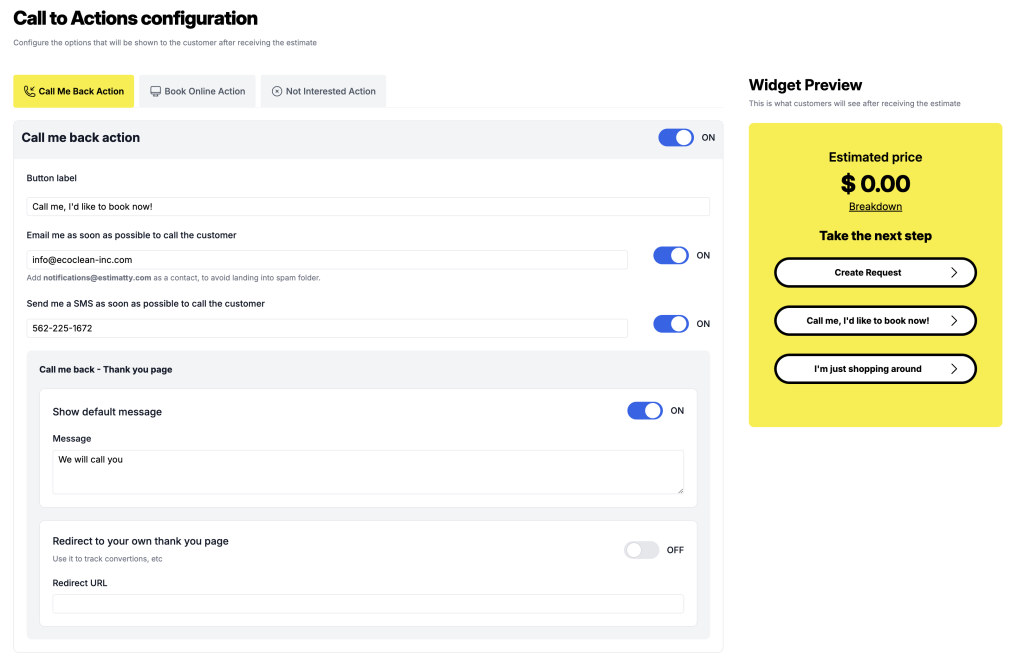Open the Not Interested Action tab
The width and height of the screenshot is (1024, 666).
coord(323,91)
